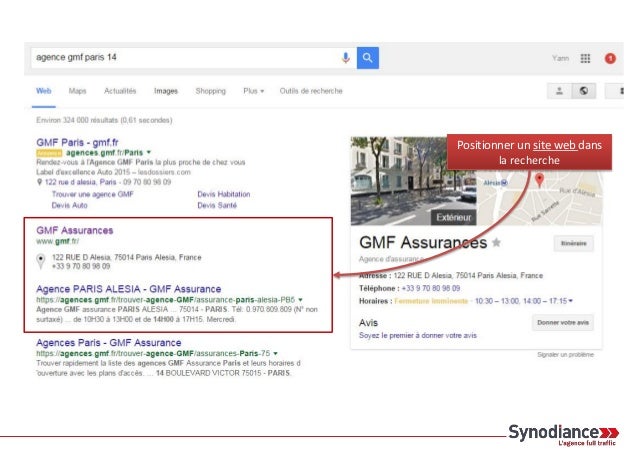Select the global results globe icon
This screenshot has height=463, width=638.
point(584,91)
